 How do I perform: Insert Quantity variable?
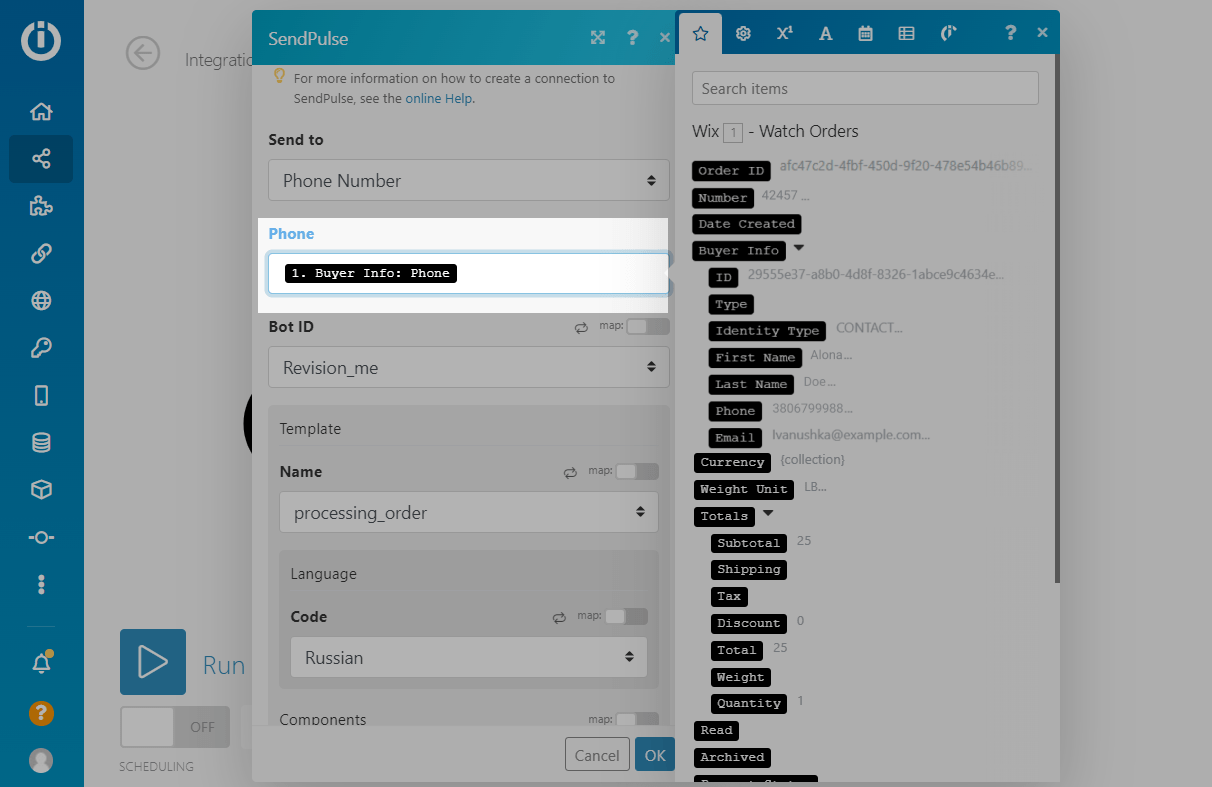tap(749, 704)
